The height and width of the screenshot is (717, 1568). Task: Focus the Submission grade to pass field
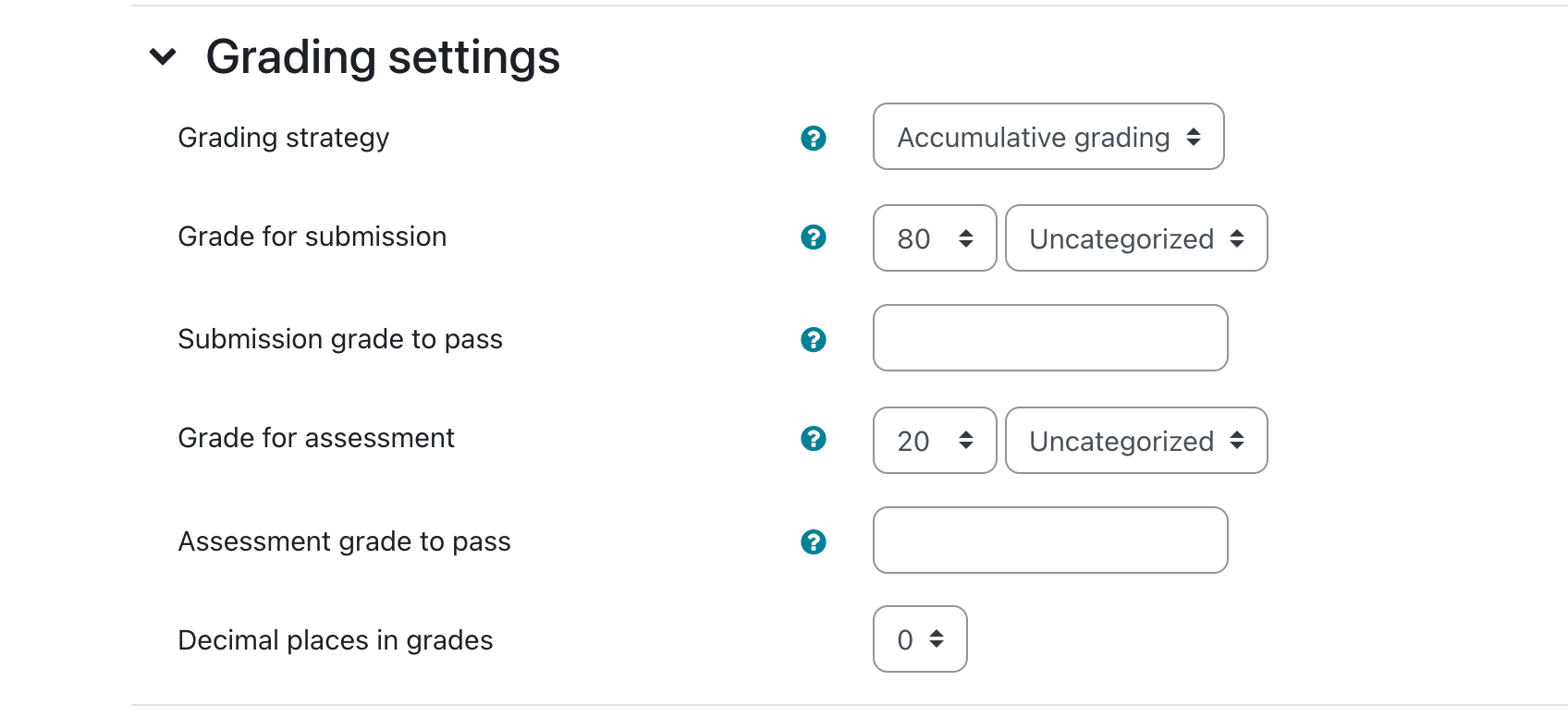(1050, 338)
